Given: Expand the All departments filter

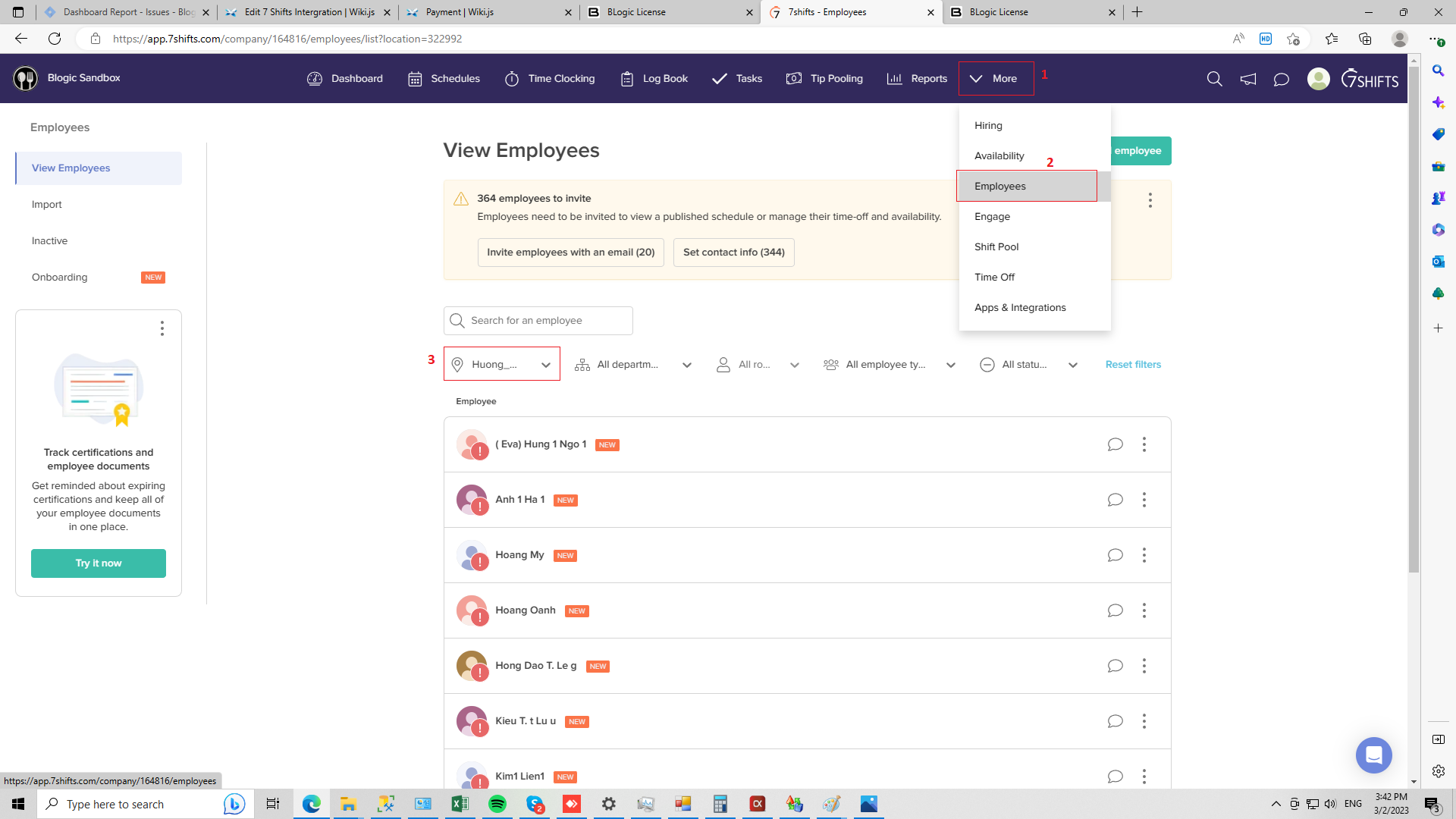Looking at the screenshot, I should (x=633, y=365).
